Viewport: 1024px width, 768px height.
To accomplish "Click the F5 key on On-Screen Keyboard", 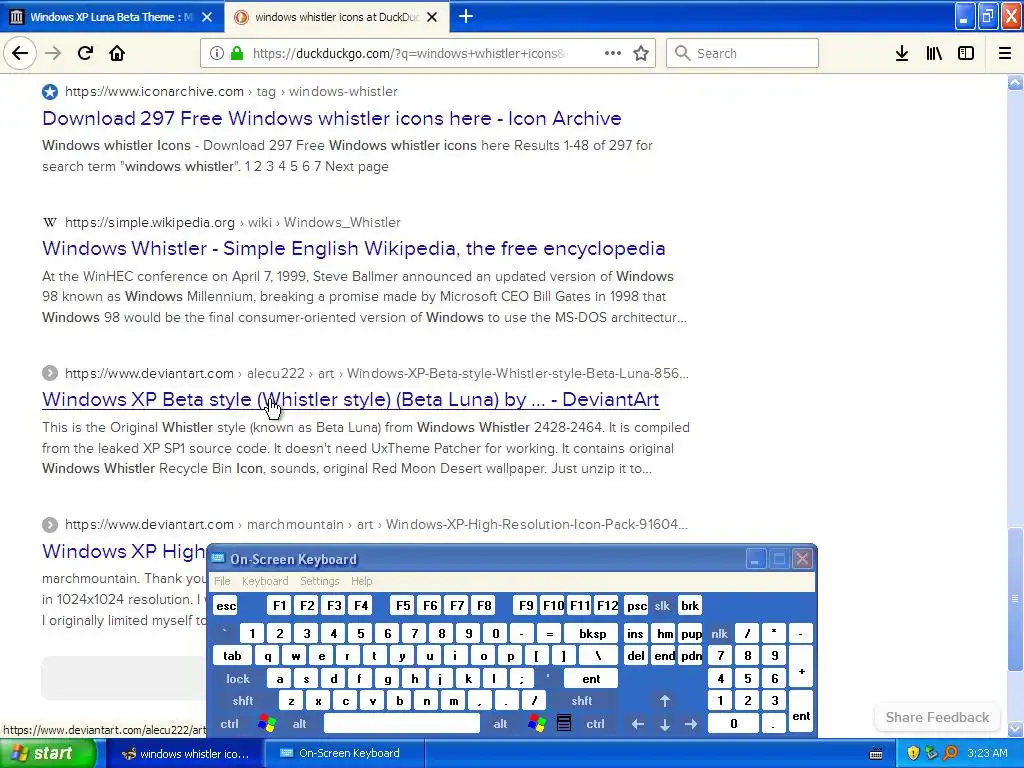I will 403,605.
